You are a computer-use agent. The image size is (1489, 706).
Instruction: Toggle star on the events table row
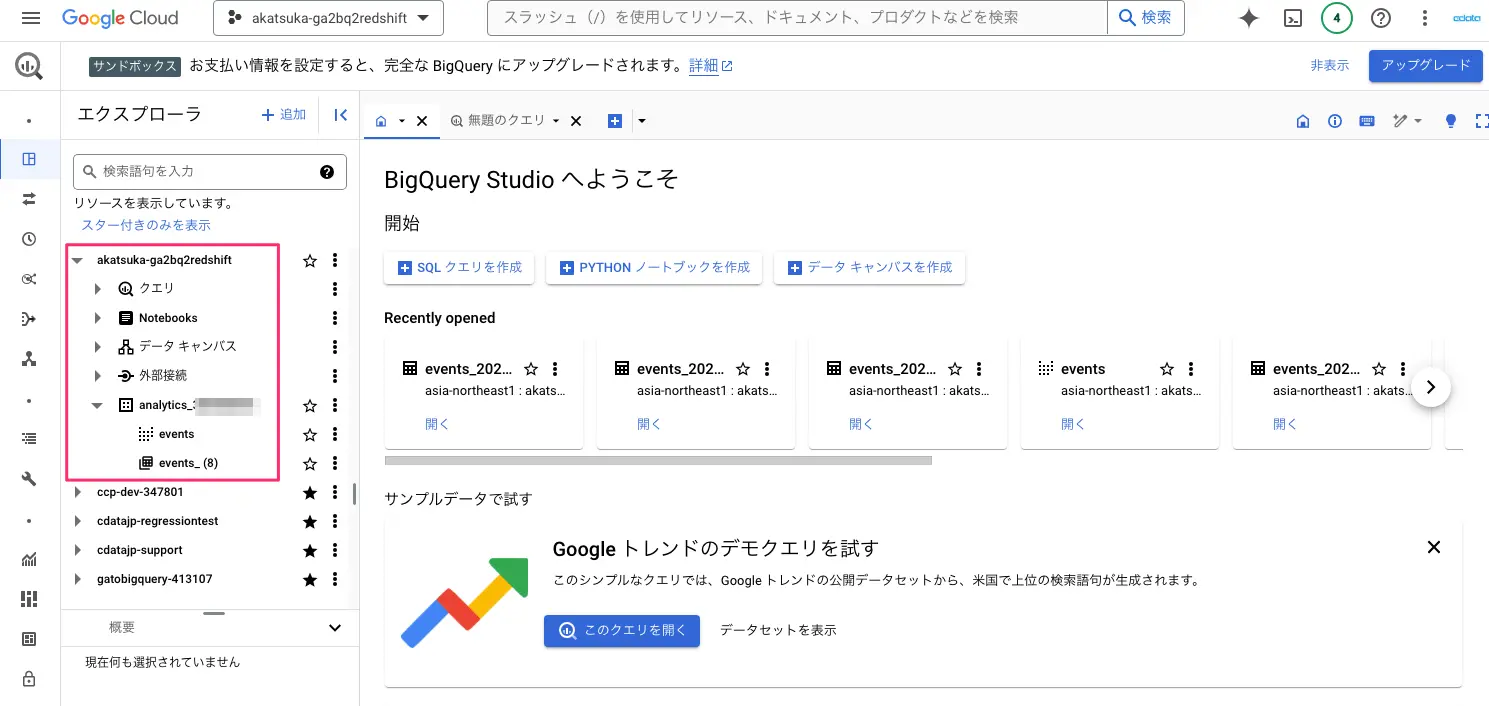pyautogui.click(x=310, y=434)
